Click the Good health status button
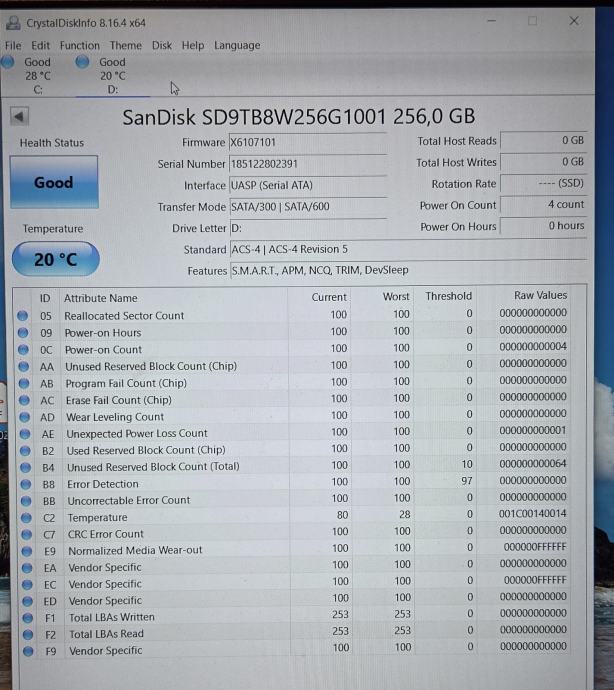This screenshot has height=690, width=614. pos(54,182)
